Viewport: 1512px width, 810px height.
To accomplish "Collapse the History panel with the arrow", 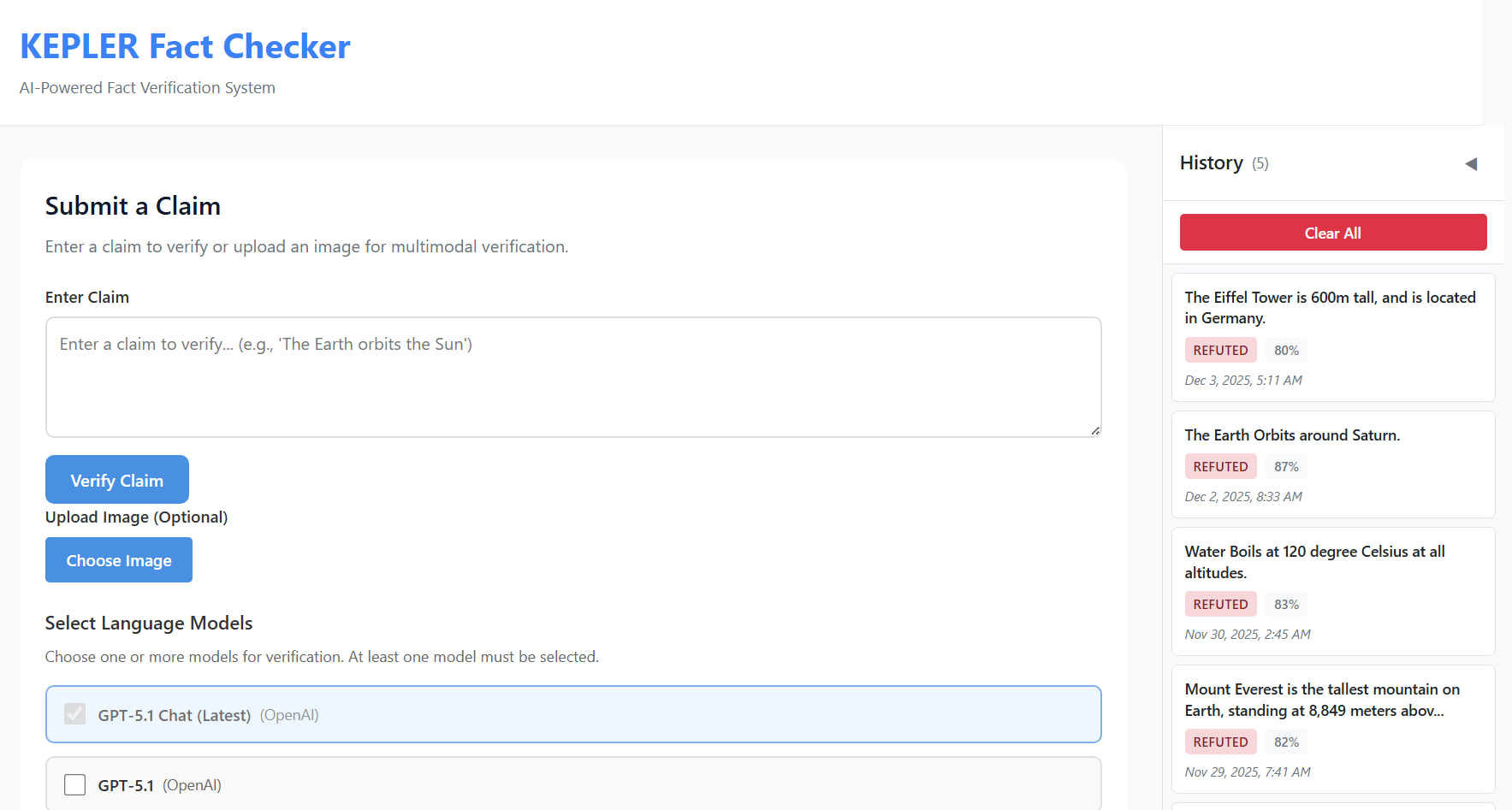I will pos(1471,163).
